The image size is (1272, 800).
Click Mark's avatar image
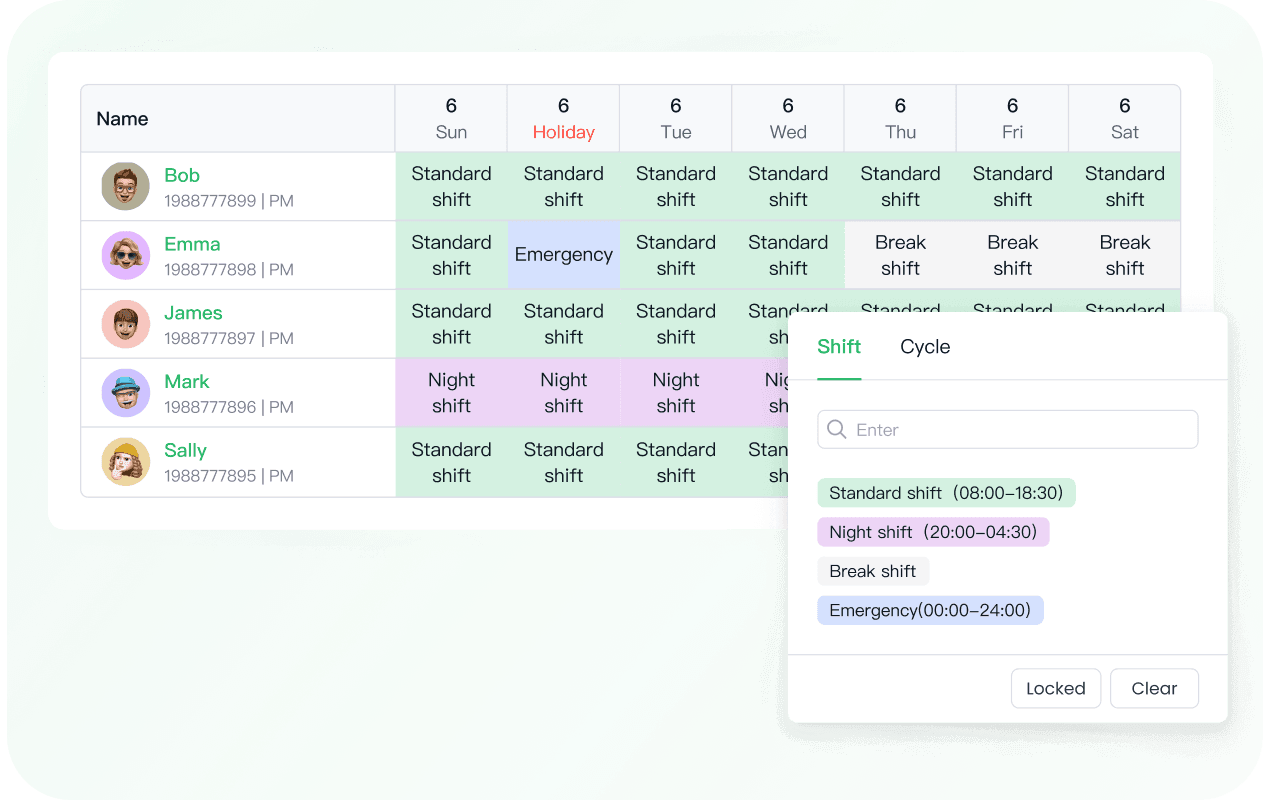point(125,392)
